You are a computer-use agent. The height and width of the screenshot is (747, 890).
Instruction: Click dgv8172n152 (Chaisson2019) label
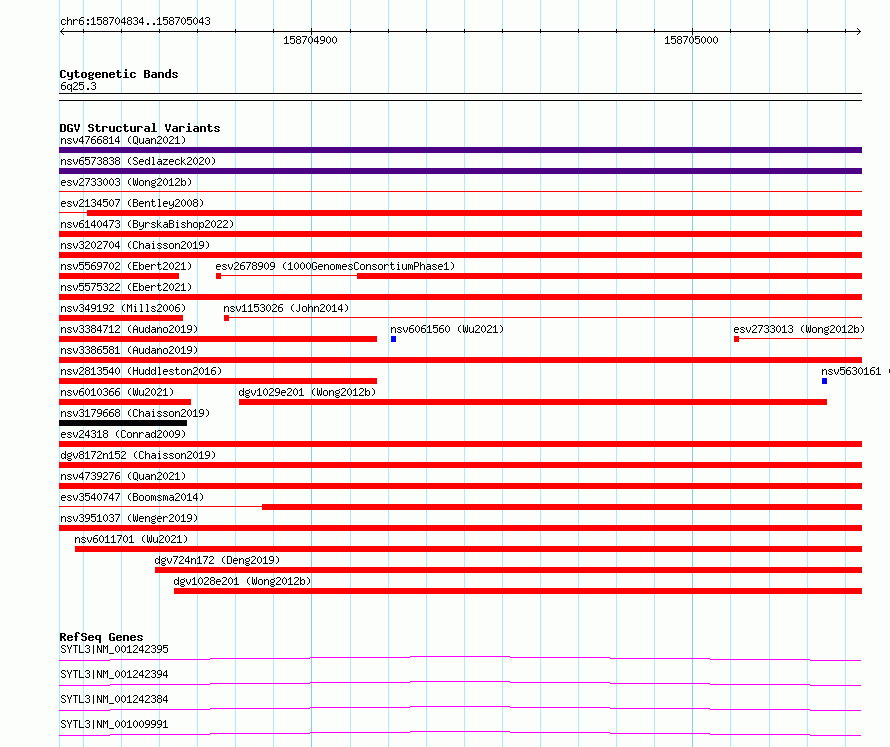tap(138, 455)
